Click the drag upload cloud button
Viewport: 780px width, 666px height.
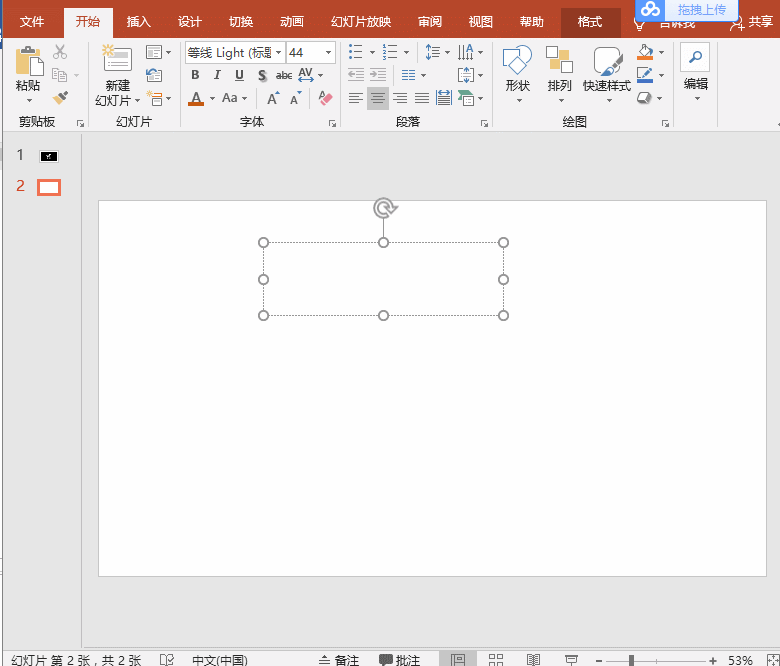(686, 9)
